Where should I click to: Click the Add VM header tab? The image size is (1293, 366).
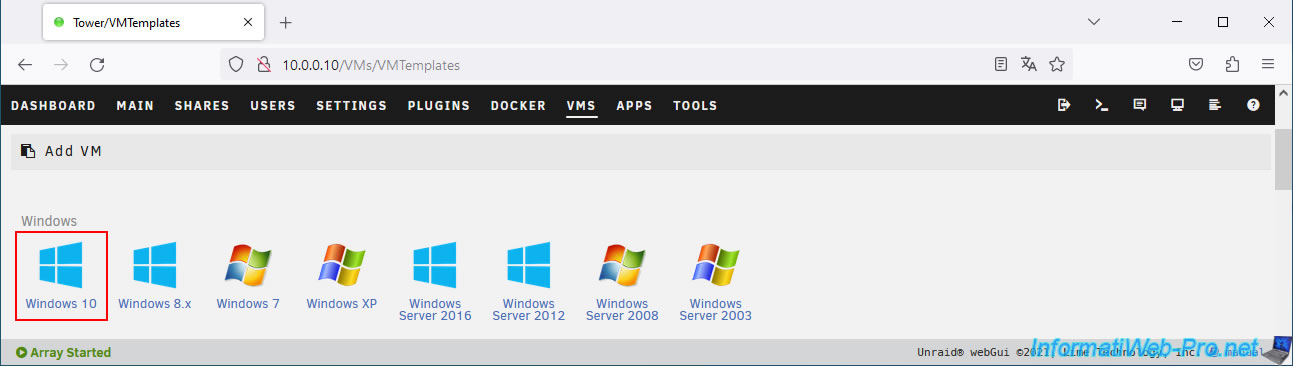[62, 151]
